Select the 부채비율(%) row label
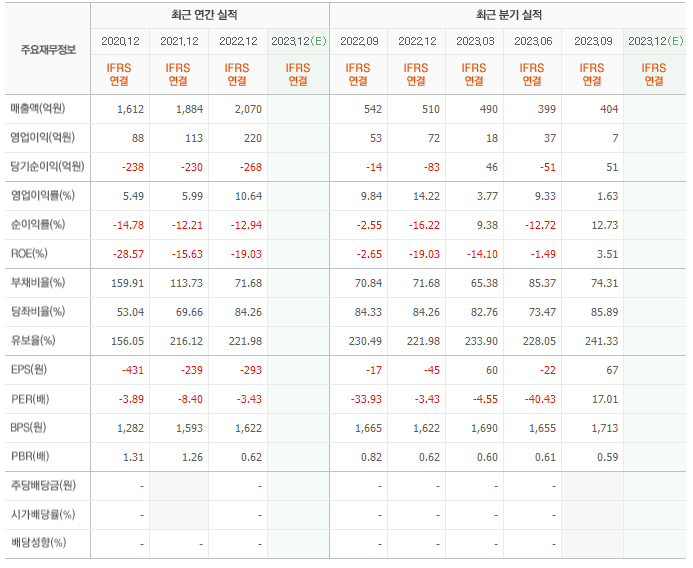This screenshot has height=568, width=693. point(38,282)
